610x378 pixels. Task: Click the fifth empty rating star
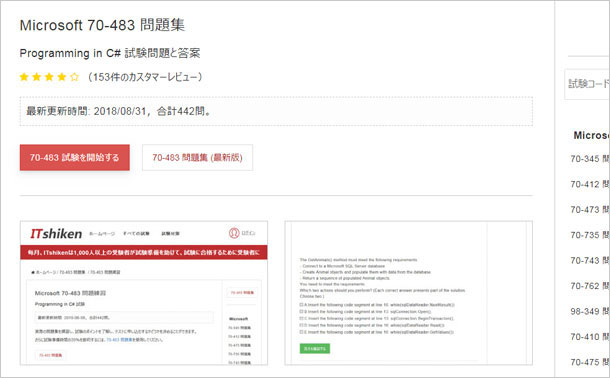[x=74, y=77]
